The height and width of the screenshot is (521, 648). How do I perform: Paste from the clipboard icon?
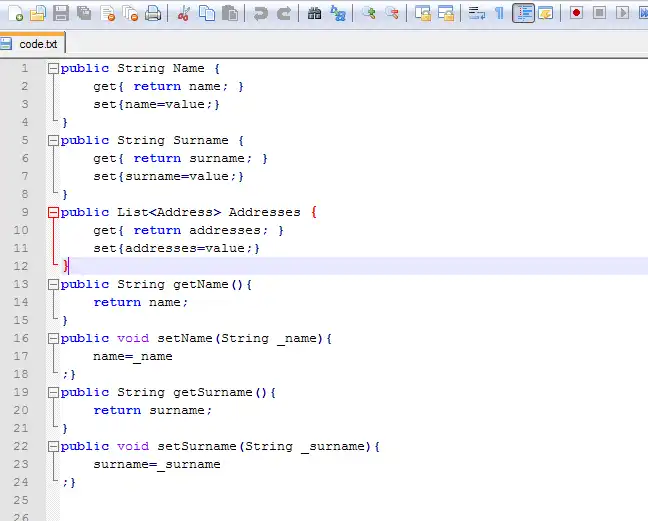click(230, 13)
